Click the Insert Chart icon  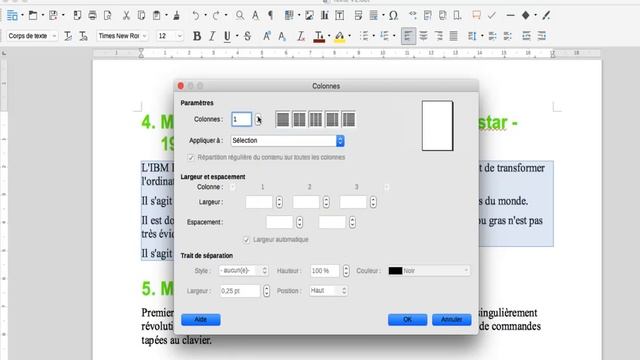pos(324,16)
